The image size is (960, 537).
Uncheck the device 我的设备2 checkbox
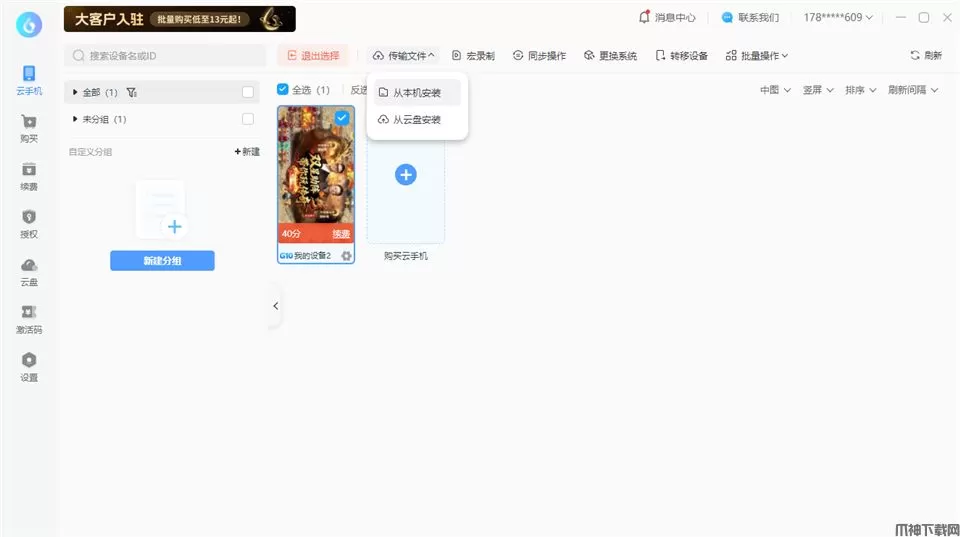tap(342, 118)
